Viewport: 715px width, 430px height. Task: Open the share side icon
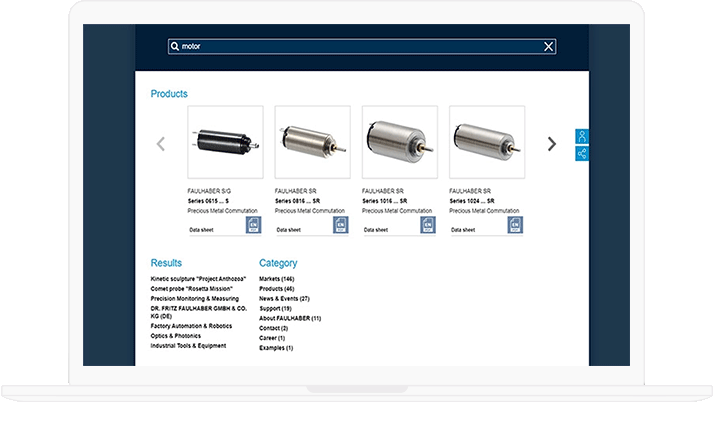[x=582, y=154]
